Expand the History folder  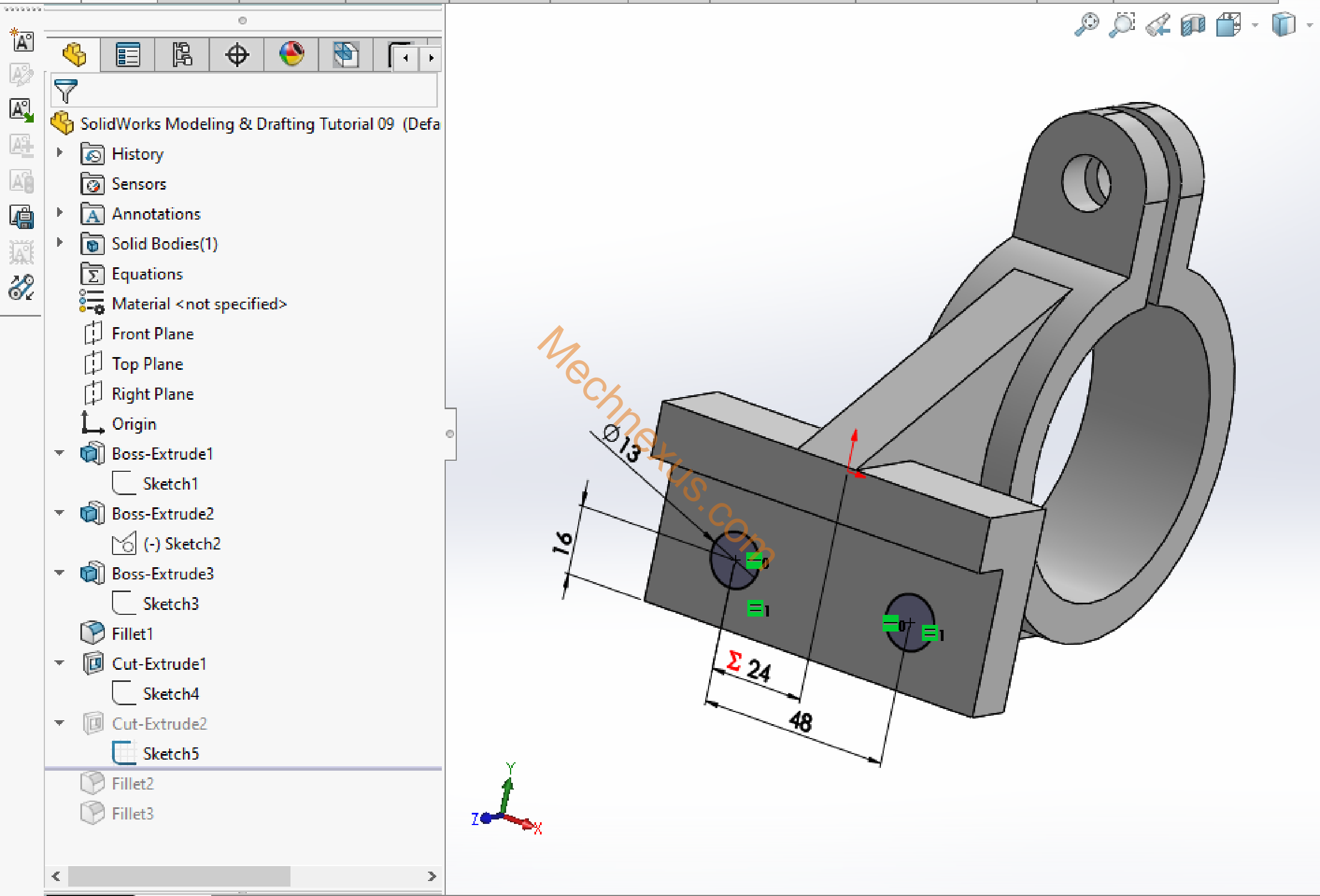pos(60,153)
